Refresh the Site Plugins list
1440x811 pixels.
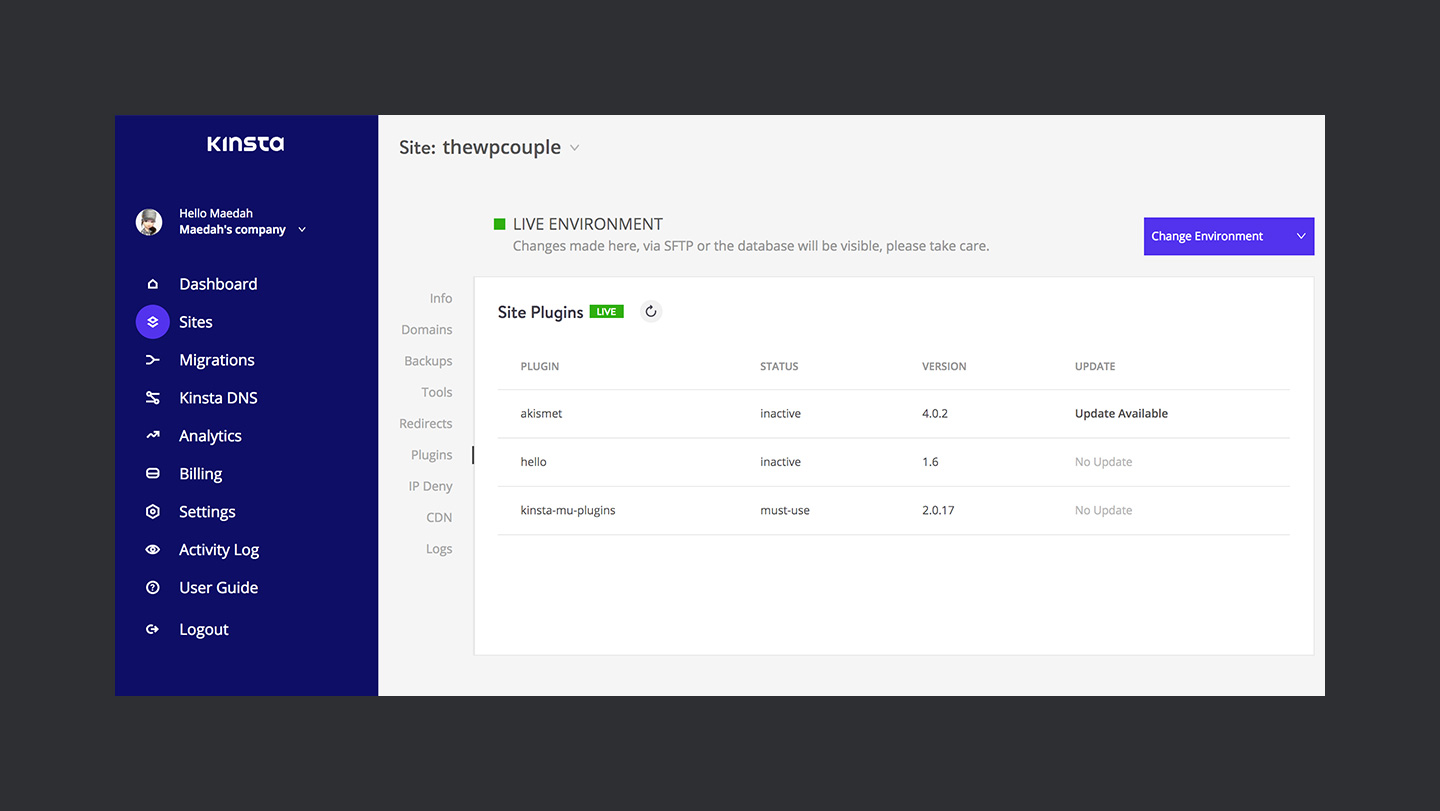tap(651, 312)
